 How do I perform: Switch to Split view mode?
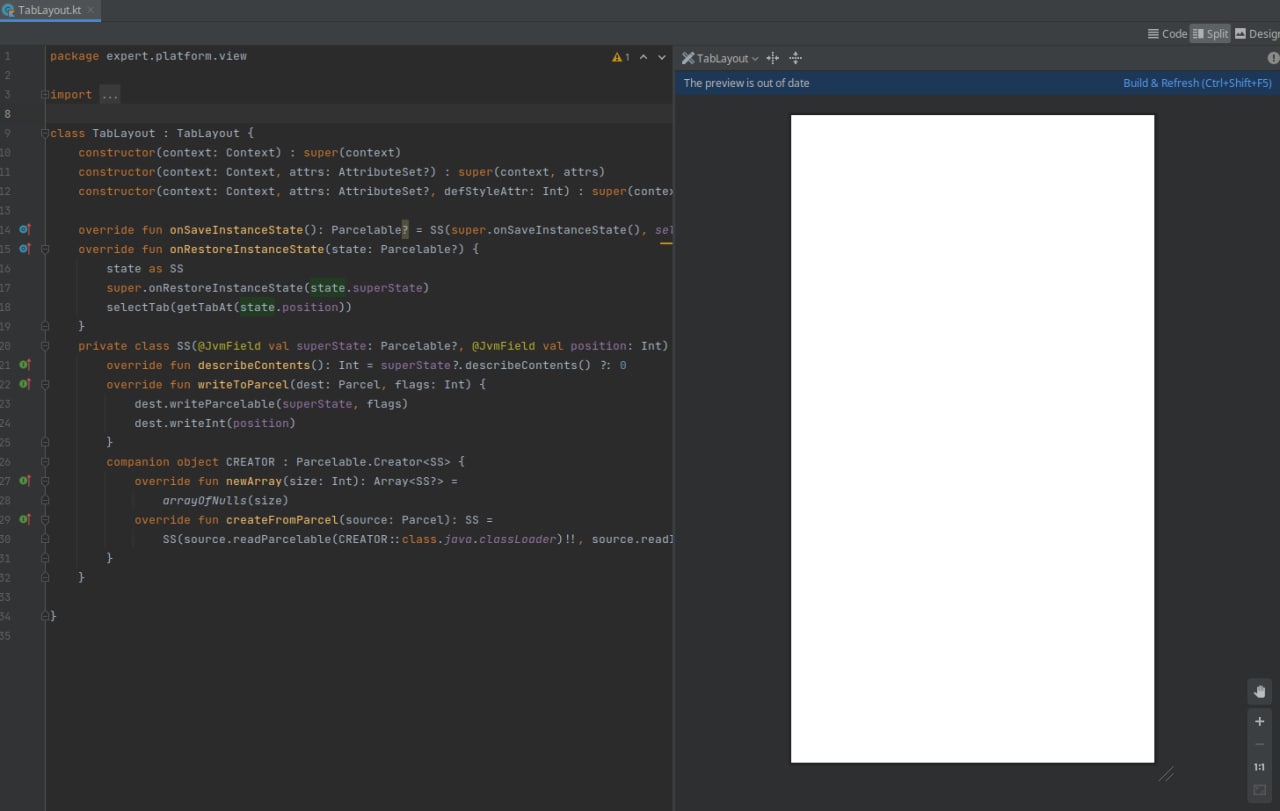[1210, 33]
